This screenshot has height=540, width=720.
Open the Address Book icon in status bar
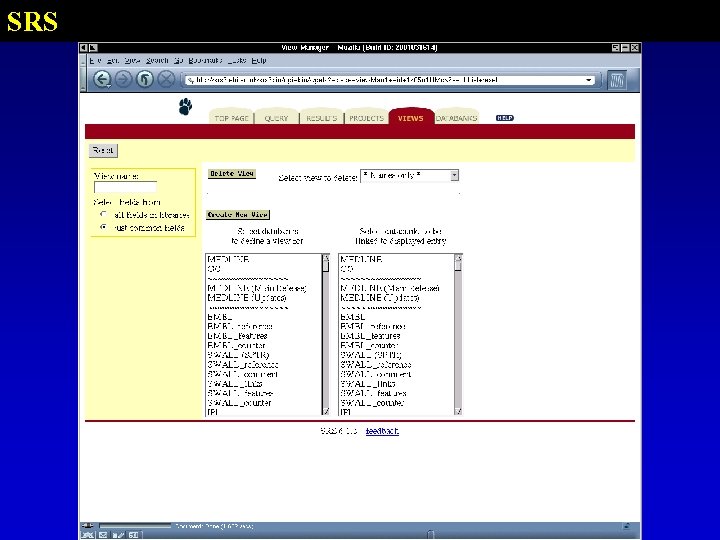tap(133, 535)
